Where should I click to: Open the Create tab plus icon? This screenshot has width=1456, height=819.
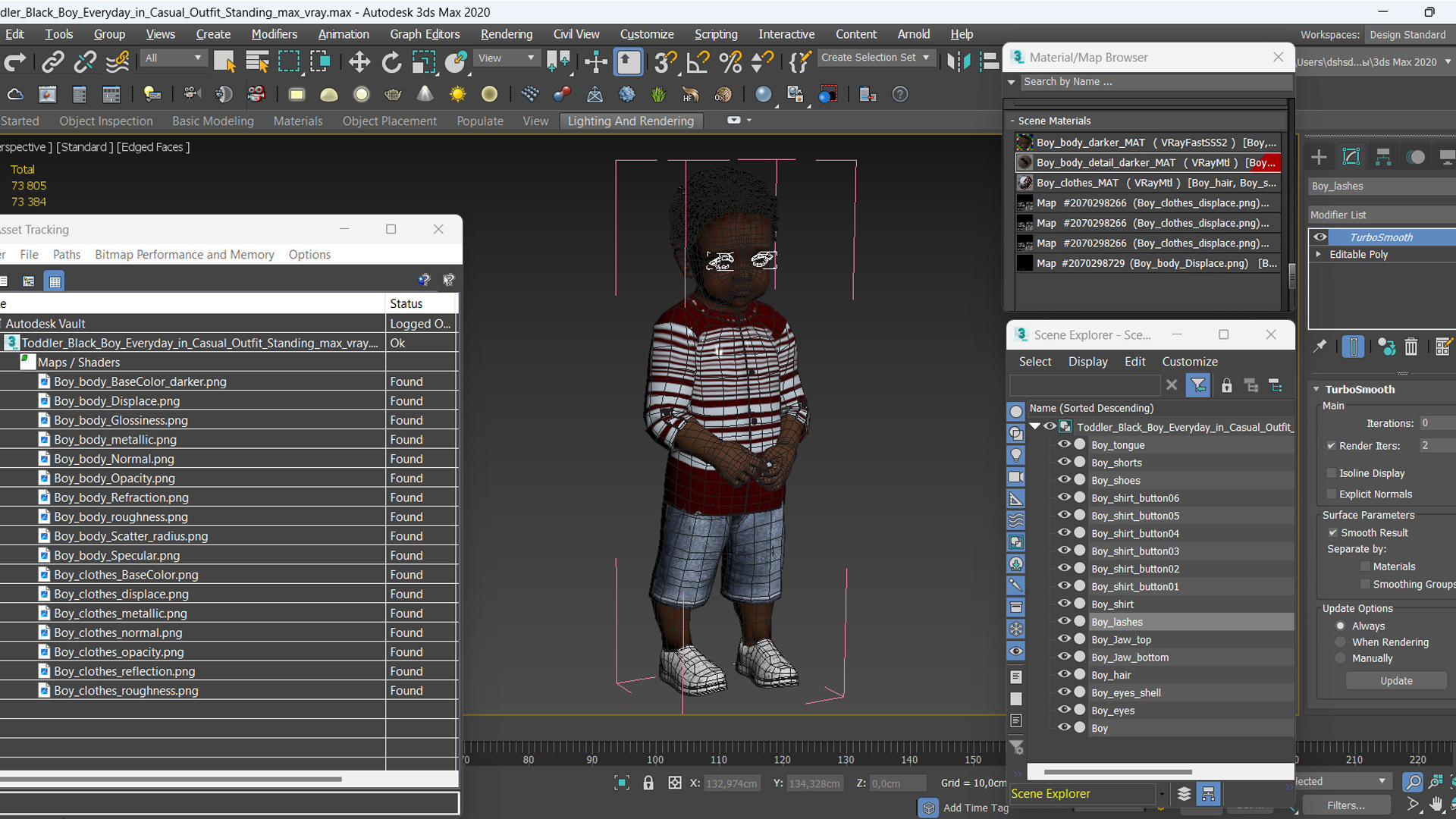coord(1319,157)
